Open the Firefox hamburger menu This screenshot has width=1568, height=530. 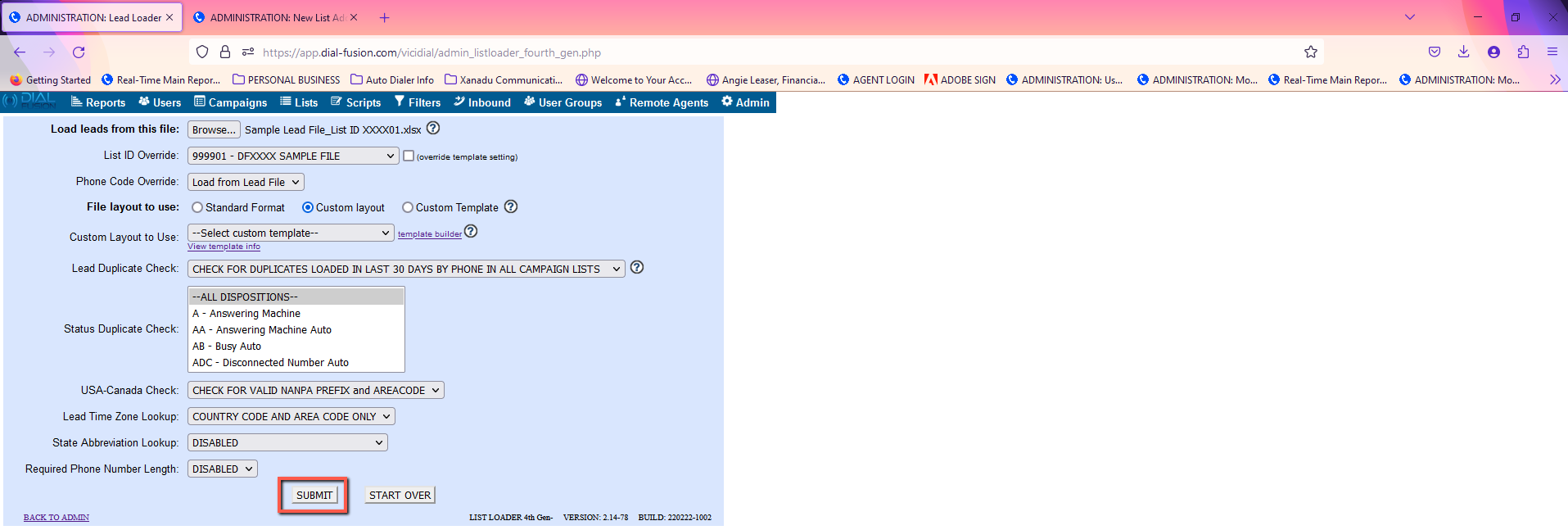1552,52
